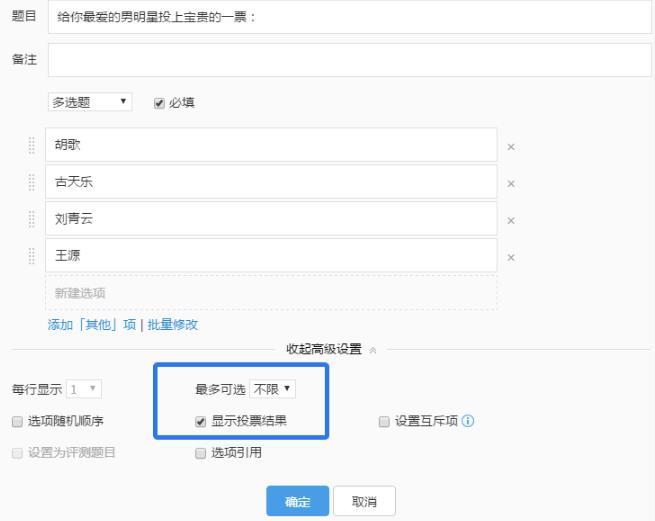Open the 批量修改 bulk edit link
655x521 pixels.
point(173,324)
